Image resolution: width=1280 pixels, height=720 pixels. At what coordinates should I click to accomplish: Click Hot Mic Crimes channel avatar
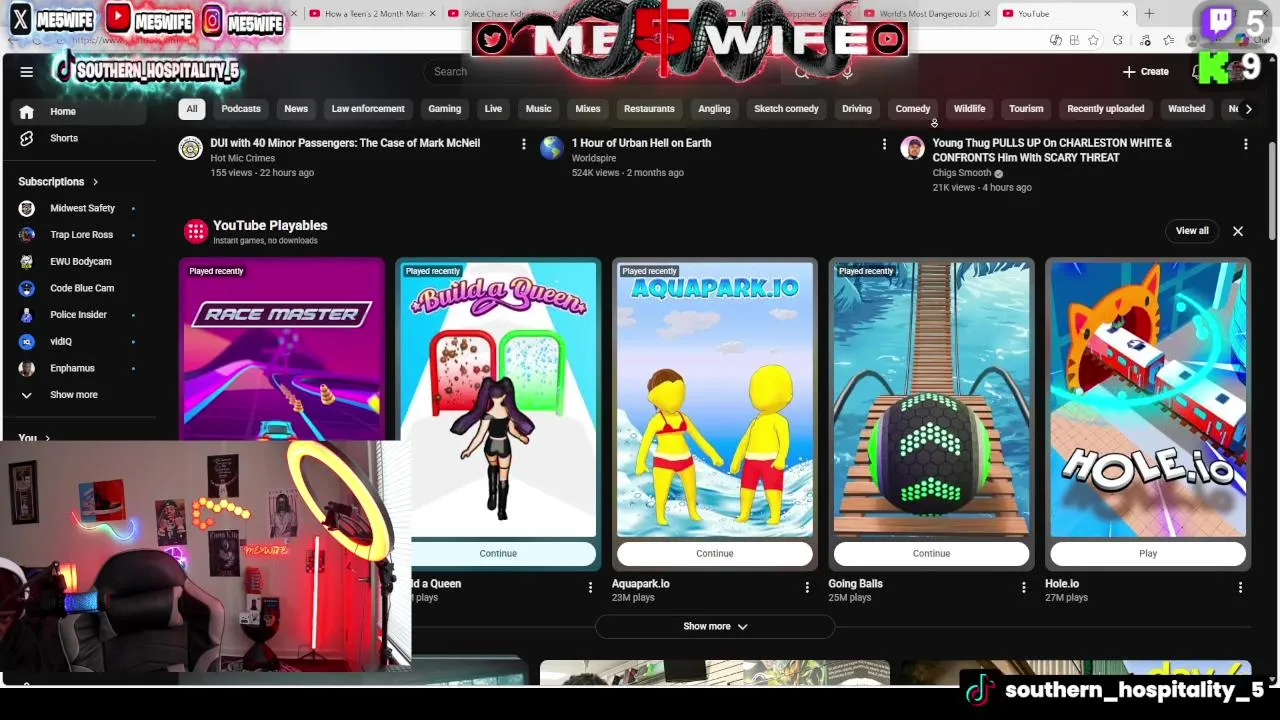[x=190, y=148]
